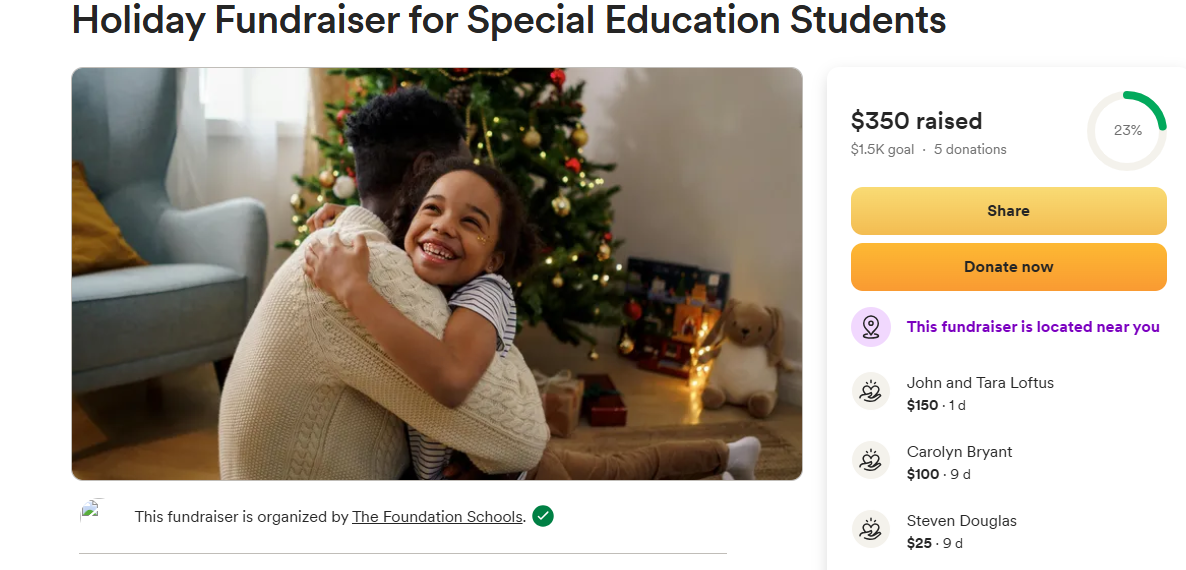
Task: Click the donation icon beside John and Tara Loftus
Action: (870, 391)
